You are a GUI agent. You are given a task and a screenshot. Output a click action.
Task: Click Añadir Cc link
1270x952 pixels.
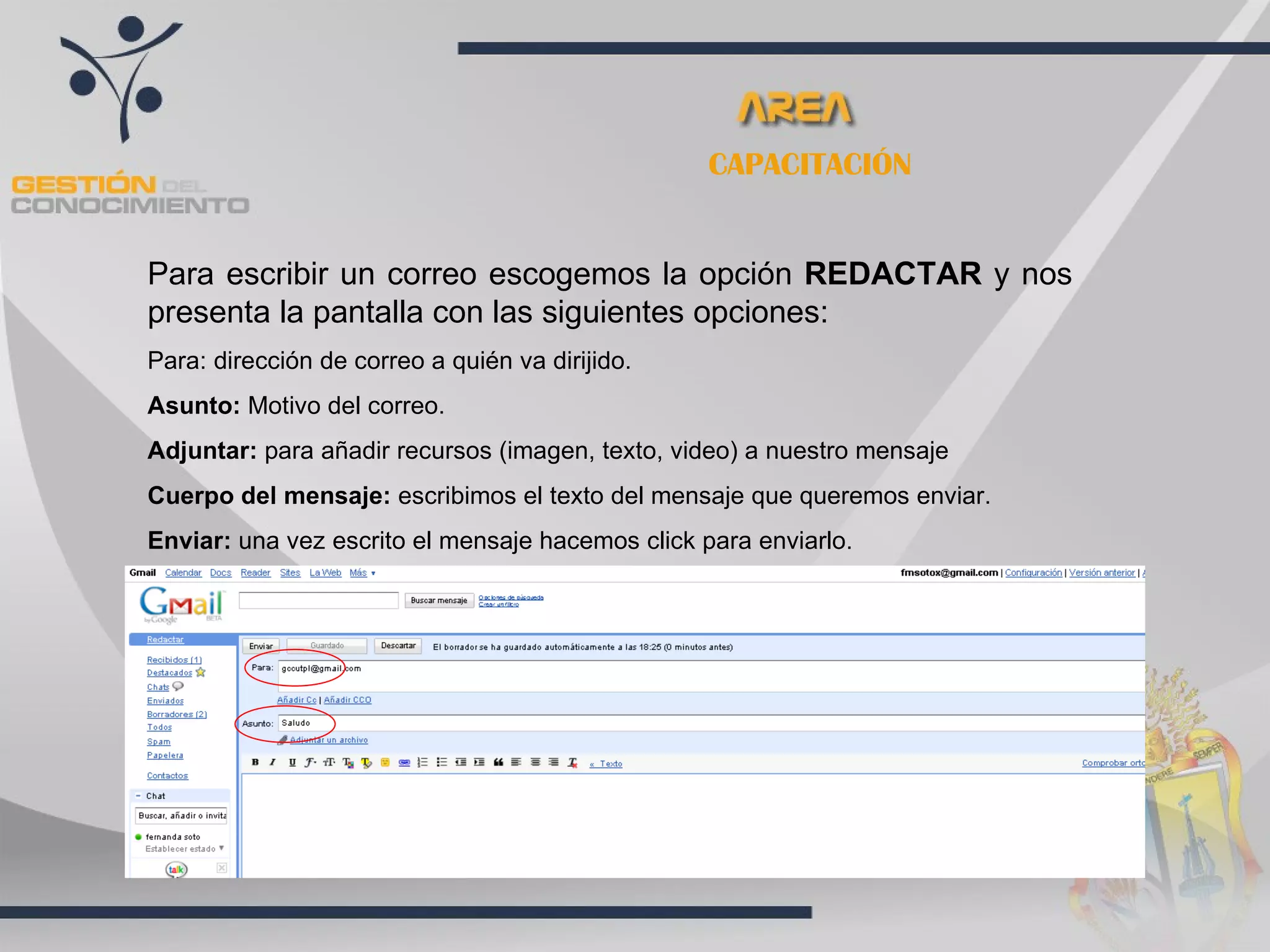pos(296,700)
